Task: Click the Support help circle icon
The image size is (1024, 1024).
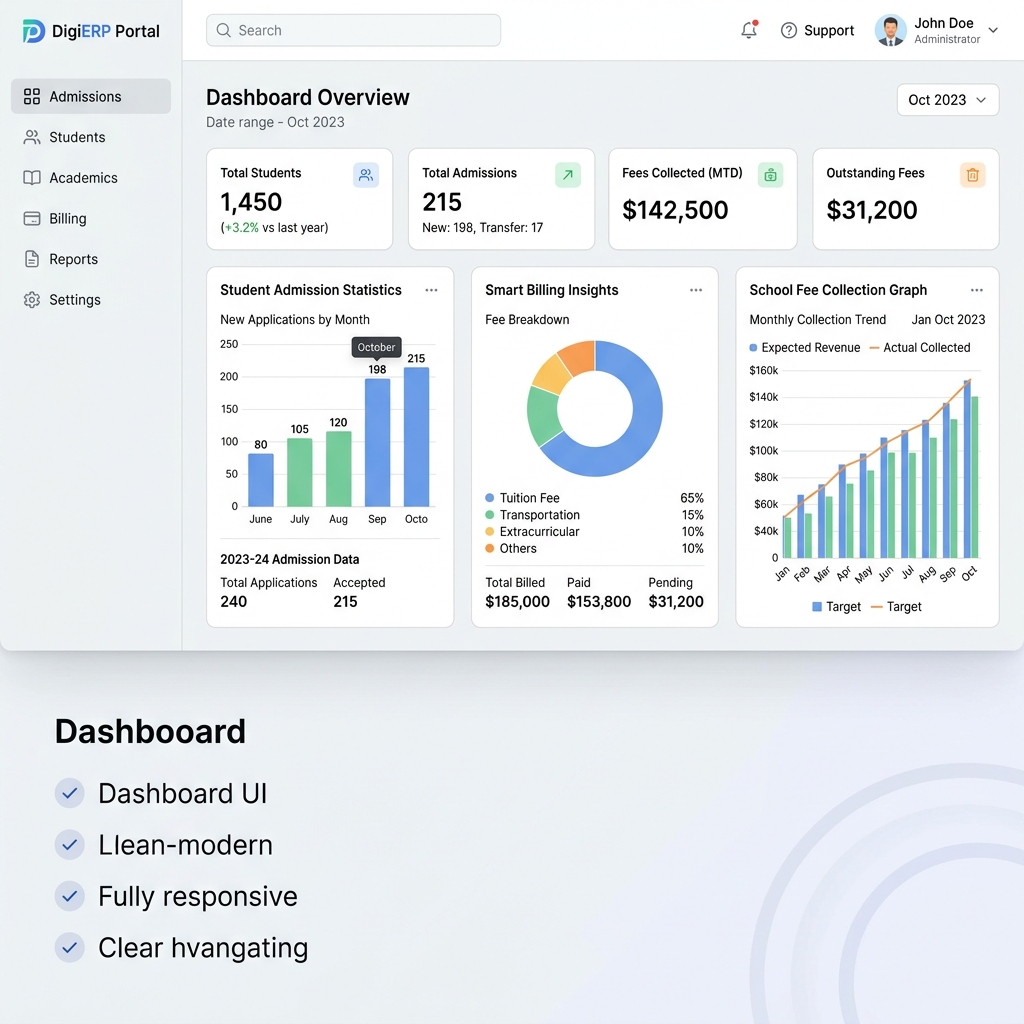Action: 789,31
